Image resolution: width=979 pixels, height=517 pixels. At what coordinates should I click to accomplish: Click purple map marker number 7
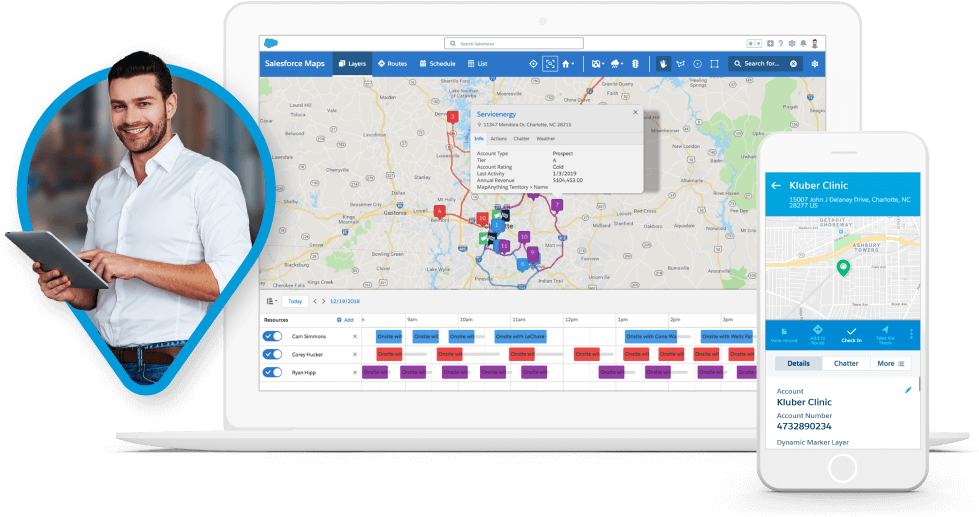point(556,205)
